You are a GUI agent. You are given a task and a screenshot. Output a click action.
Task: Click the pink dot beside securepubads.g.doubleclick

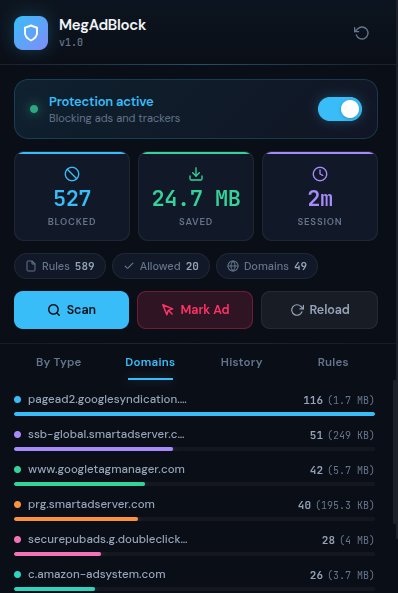click(x=17, y=539)
